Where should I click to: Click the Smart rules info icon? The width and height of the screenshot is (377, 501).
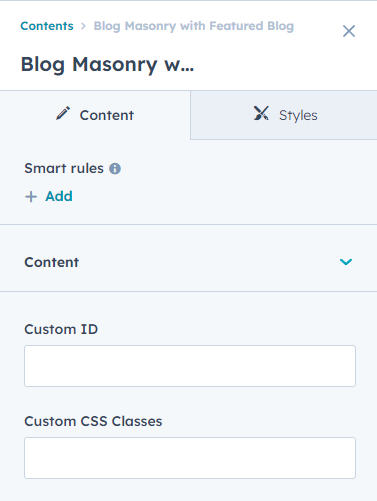click(115, 169)
